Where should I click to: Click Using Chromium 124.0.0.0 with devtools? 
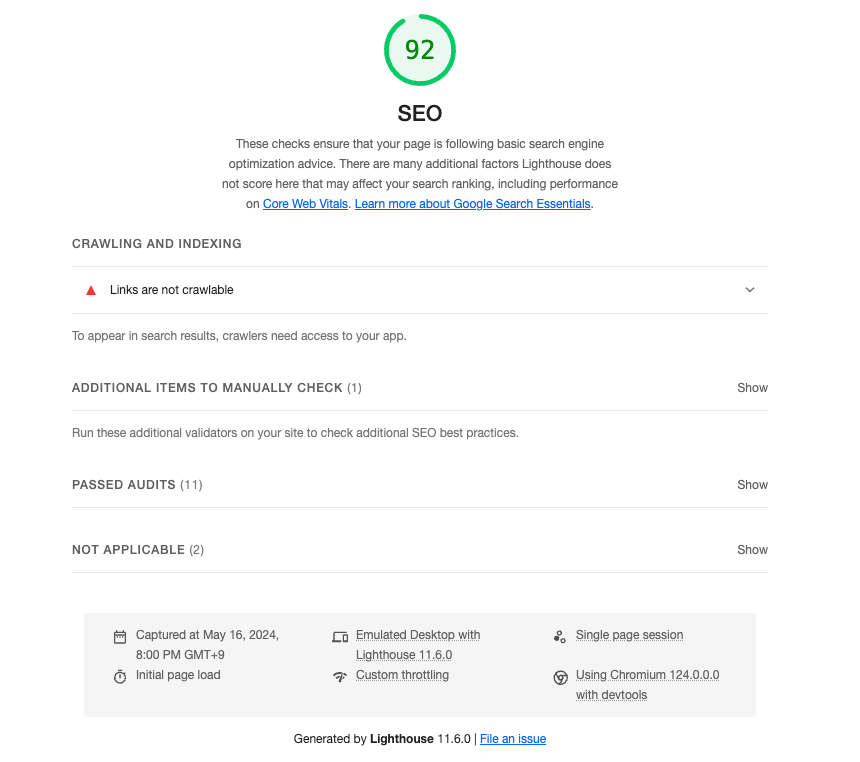(647, 685)
